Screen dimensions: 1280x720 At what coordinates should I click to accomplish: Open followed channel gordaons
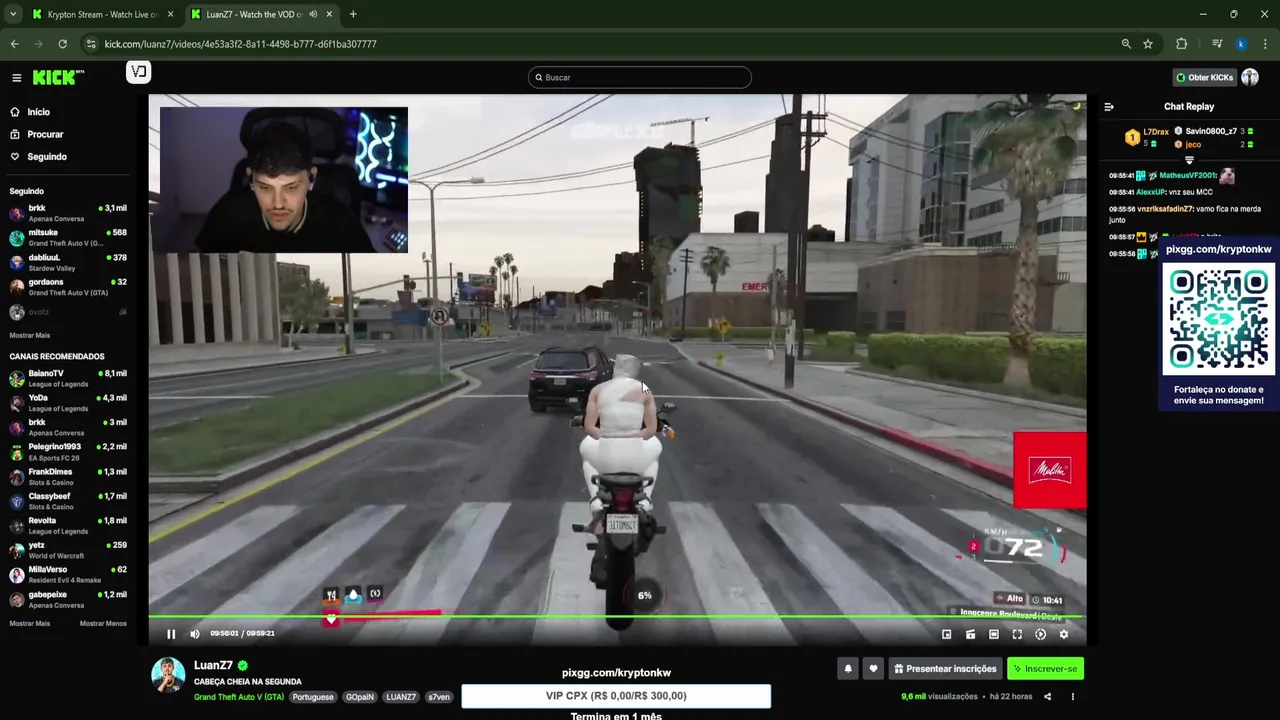(x=68, y=287)
